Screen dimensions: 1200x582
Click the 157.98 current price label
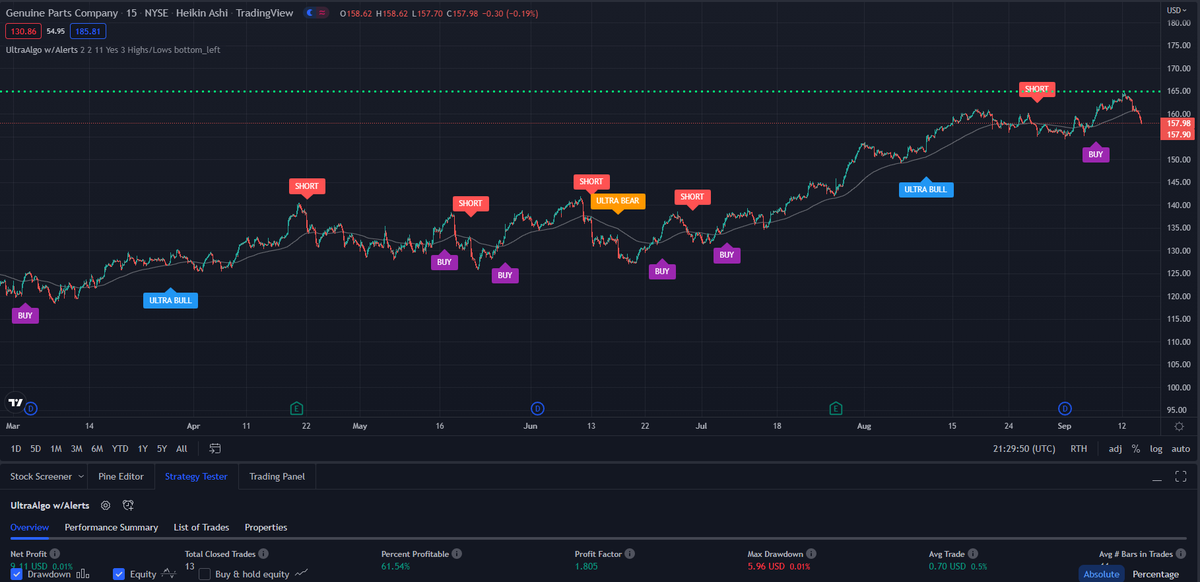click(x=1178, y=123)
